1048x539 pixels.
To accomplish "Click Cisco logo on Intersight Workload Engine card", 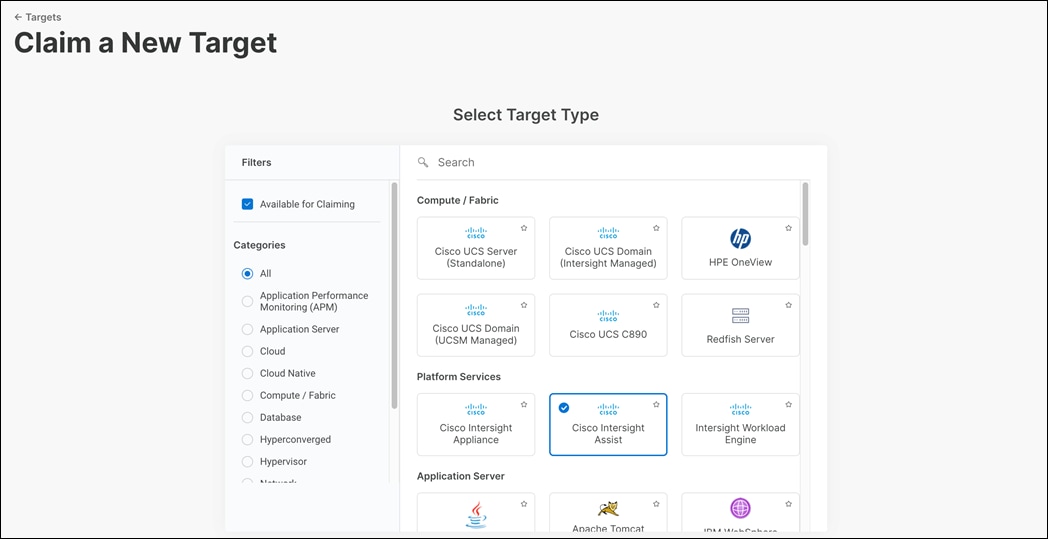I will coord(741,410).
